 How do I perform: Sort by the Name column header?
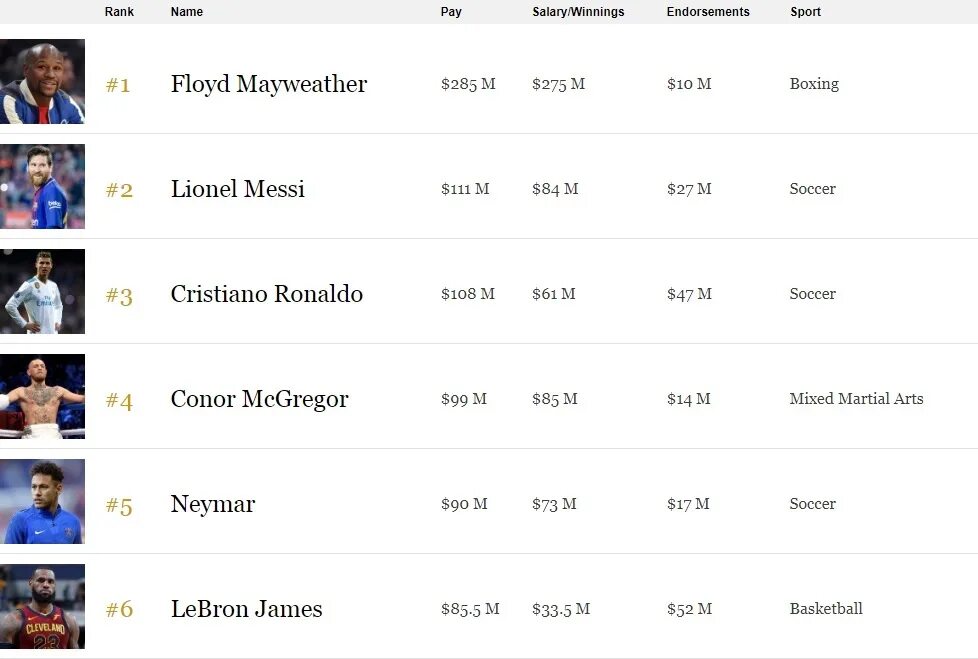(x=186, y=12)
